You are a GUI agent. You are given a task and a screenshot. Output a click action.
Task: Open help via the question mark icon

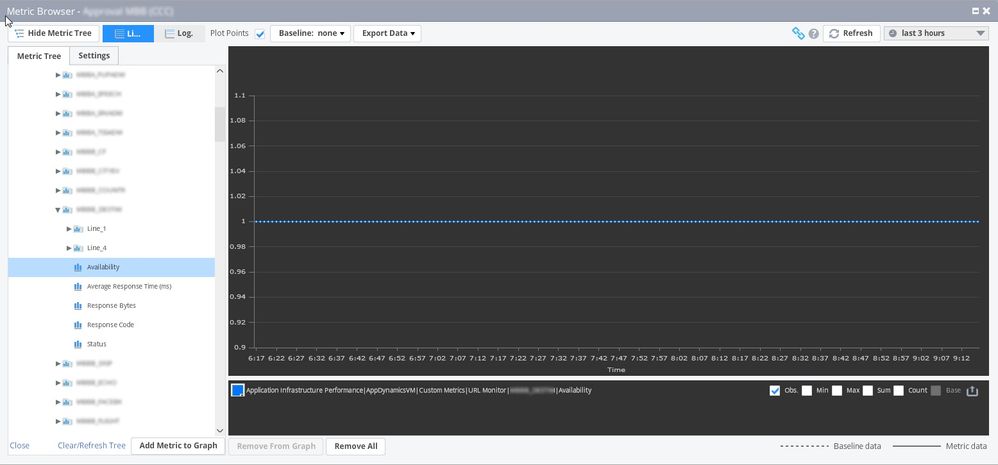pos(813,33)
